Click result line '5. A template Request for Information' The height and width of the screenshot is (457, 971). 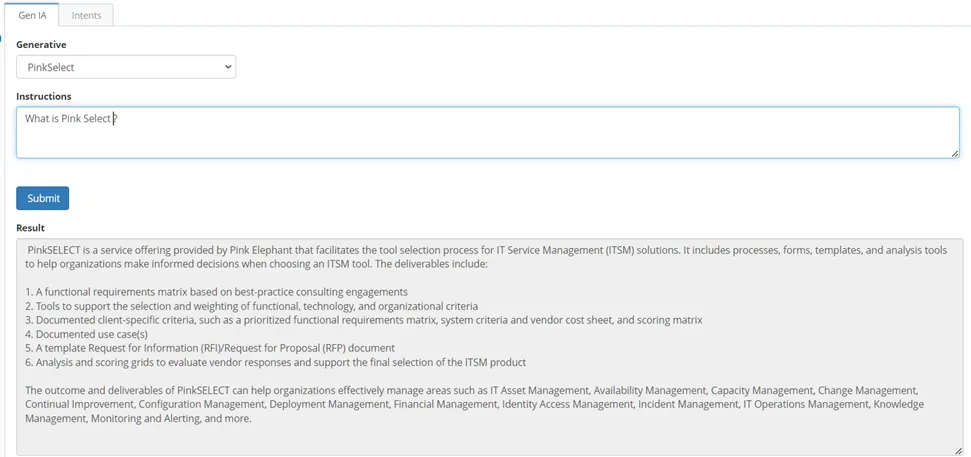point(211,348)
